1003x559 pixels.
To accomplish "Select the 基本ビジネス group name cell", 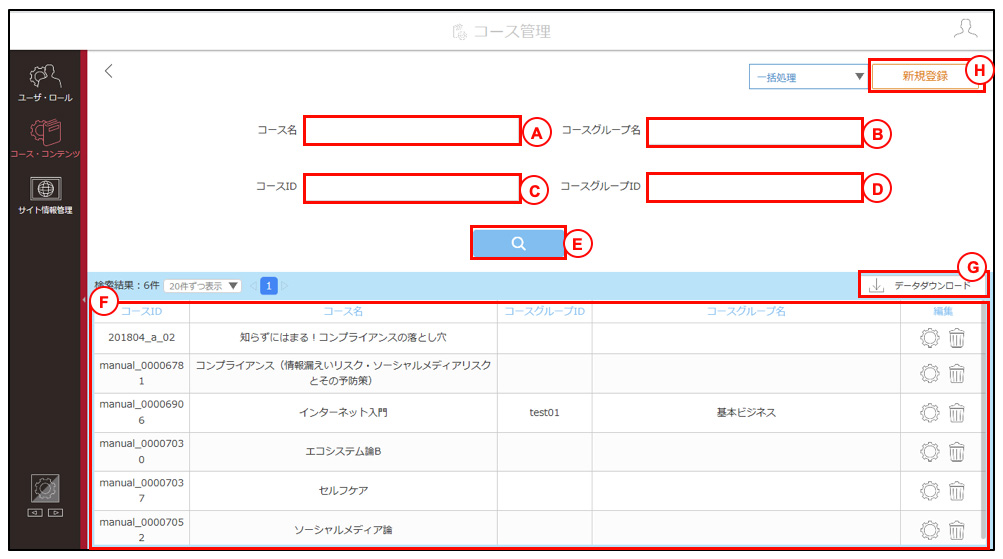I will tap(746, 413).
